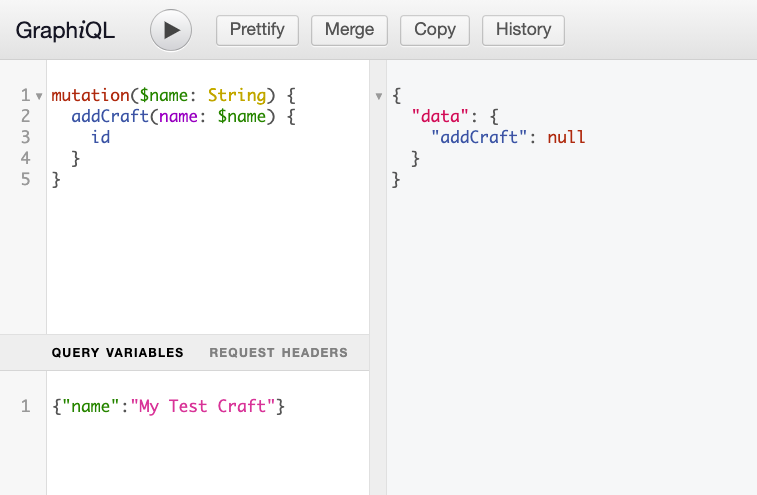757x495 pixels.
Task: Click the "data" key in the response
Action: pos(438,117)
